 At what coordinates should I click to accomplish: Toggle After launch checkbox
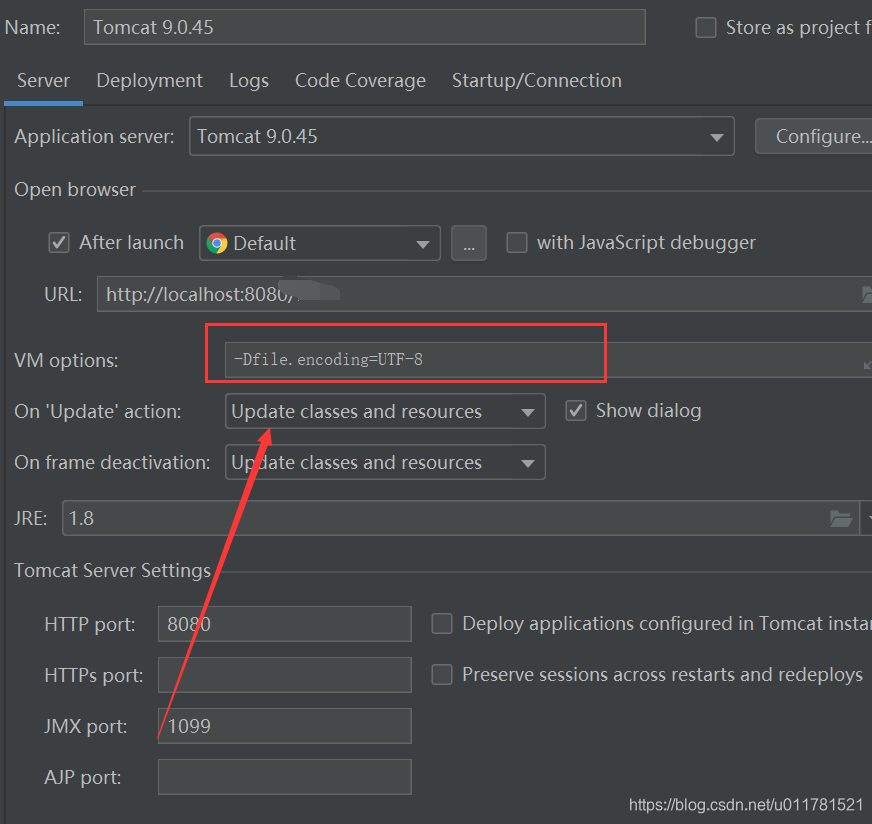tap(58, 243)
